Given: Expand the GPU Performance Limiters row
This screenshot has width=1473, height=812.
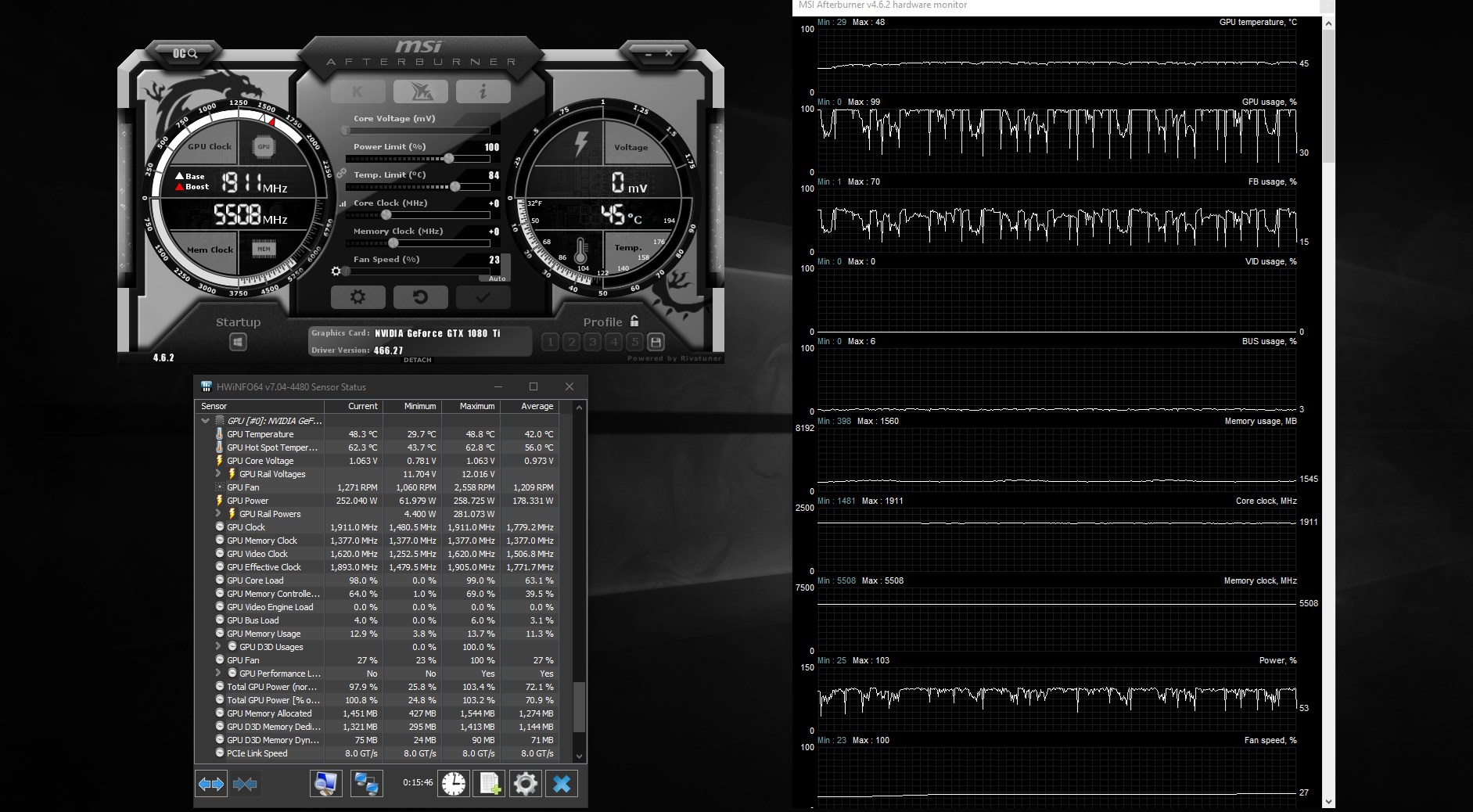Looking at the screenshot, I should pos(218,673).
